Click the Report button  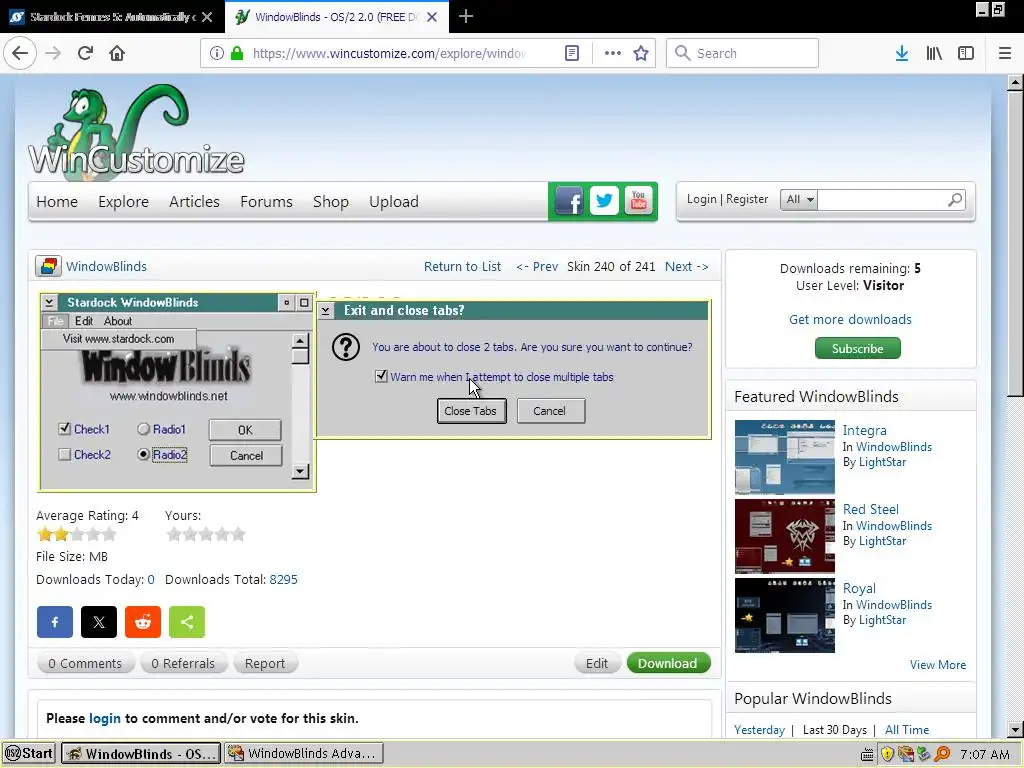[x=264, y=664]
